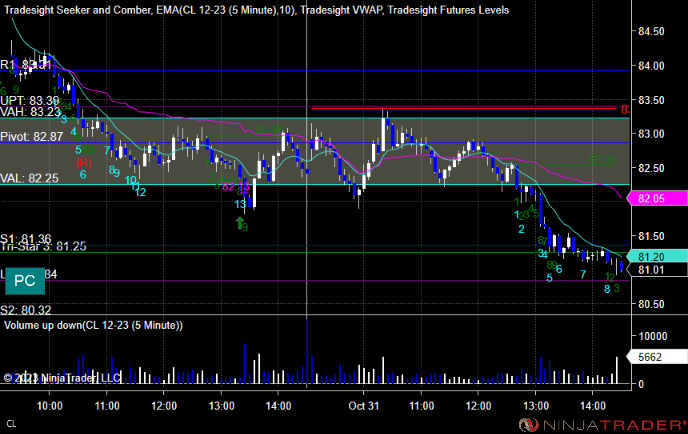Click the 81.01 last price marker
The height and width of the screenshot is (434, 688).
click(657, 269)
